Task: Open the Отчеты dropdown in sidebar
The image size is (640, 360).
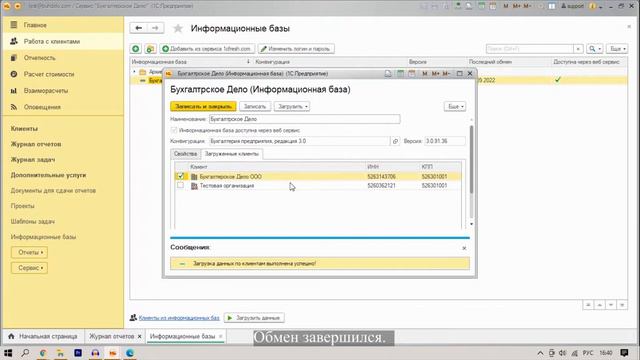Action: click(29, 252)
